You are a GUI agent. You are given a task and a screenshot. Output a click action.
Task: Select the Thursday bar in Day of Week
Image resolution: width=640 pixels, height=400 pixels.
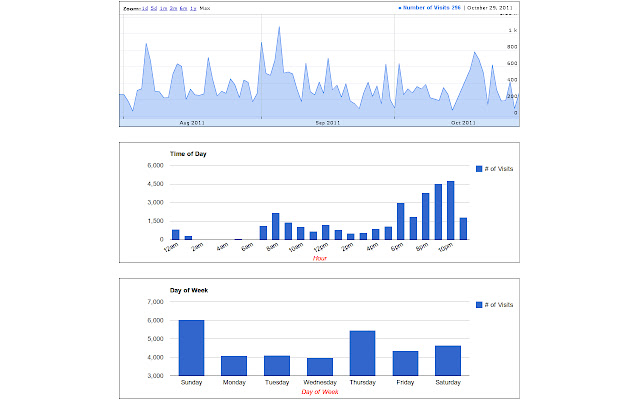tap(362, 353)
